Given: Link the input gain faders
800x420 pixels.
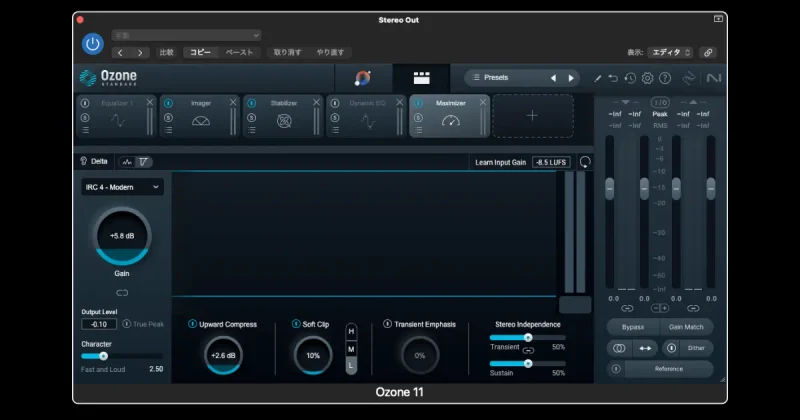Looking at the screenshot, I should pyautogui.click(x=627, y=308).
